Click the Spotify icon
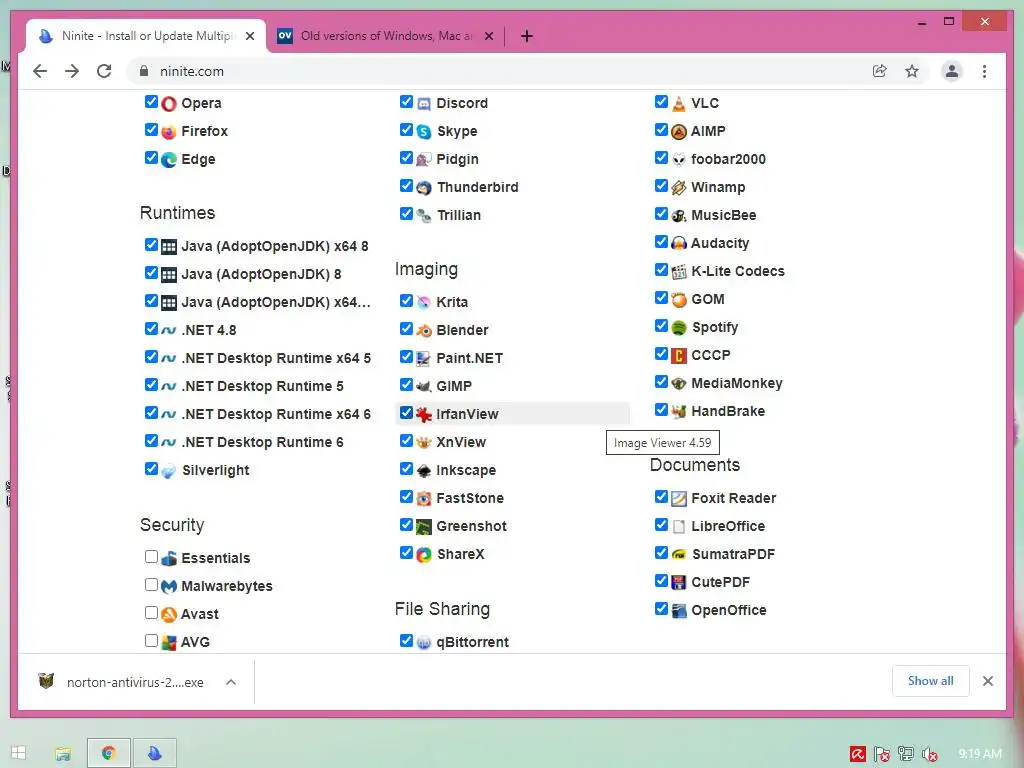Image resolution: width=1024 pixels, height=768 pixels. [679, 328]
